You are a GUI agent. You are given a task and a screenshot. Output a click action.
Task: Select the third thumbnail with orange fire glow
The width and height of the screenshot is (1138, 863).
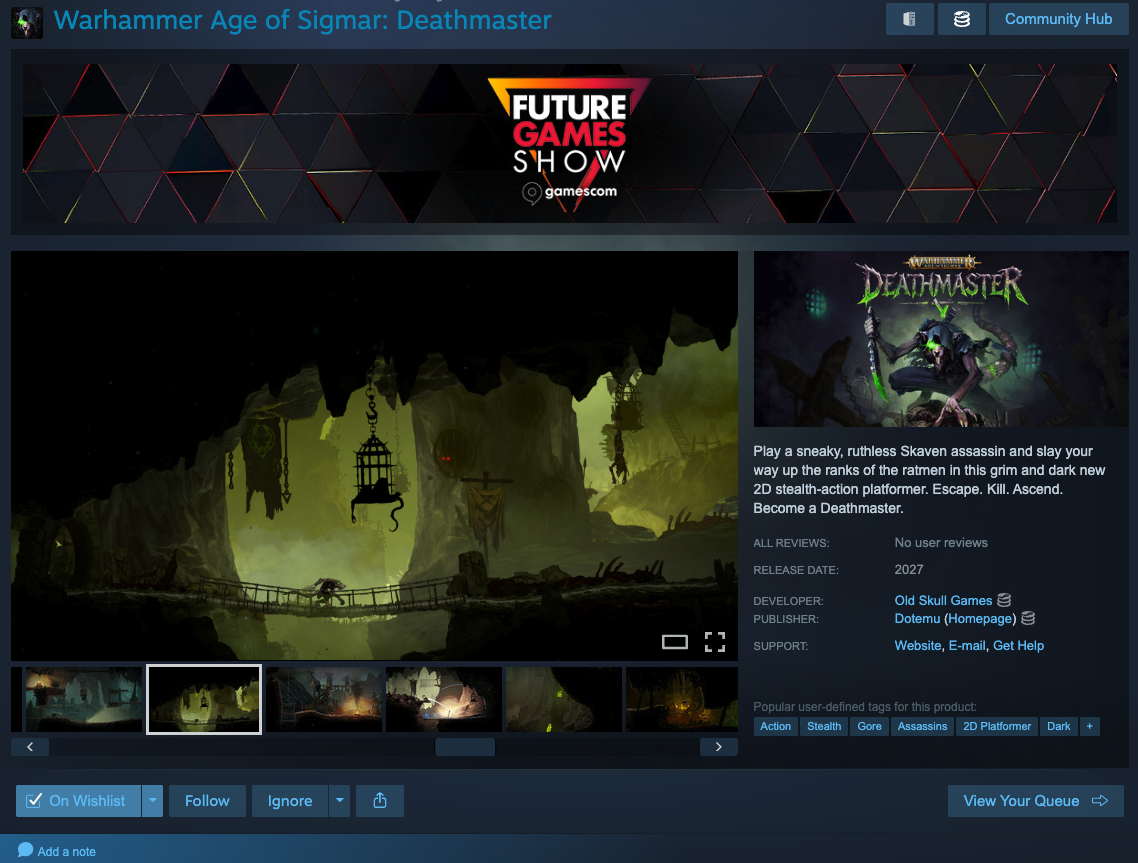click(324, 700)
